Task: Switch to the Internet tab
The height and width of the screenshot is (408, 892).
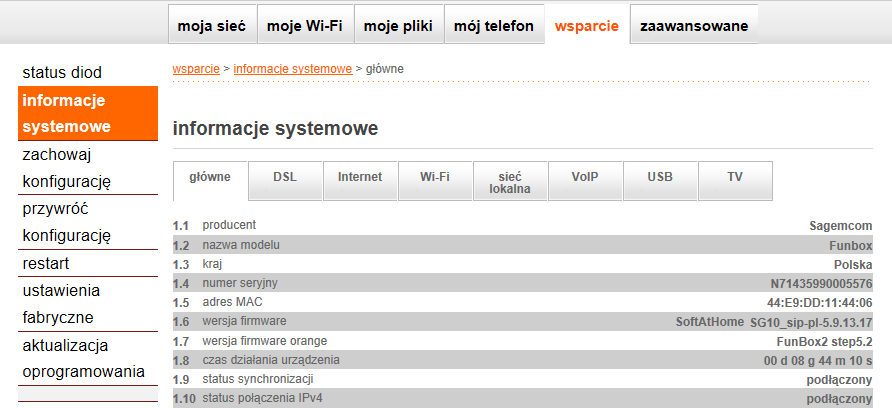Action: (x=360, y=177)
